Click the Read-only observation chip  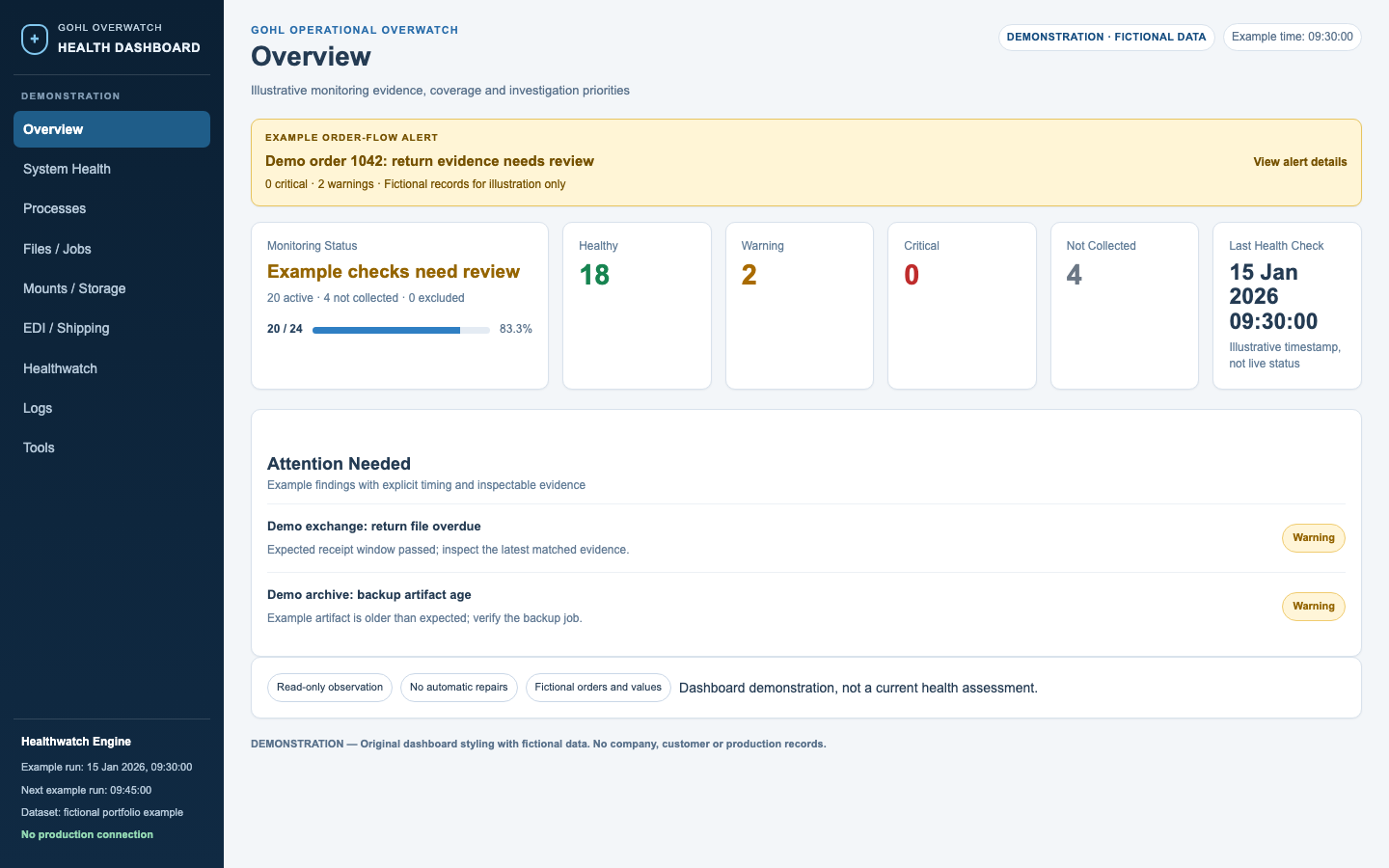[x=330, y=688]
